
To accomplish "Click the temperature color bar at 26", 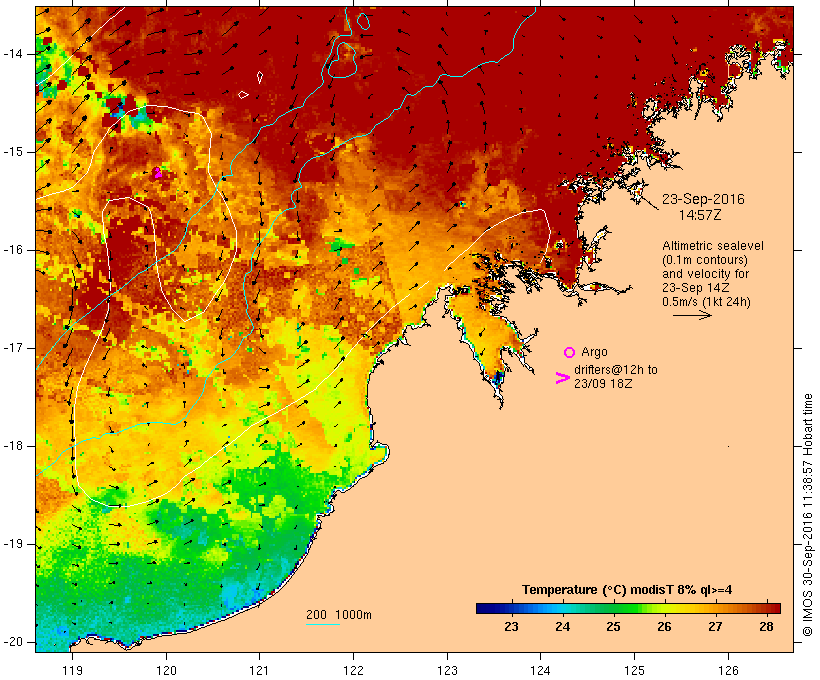I will (664, 608).
